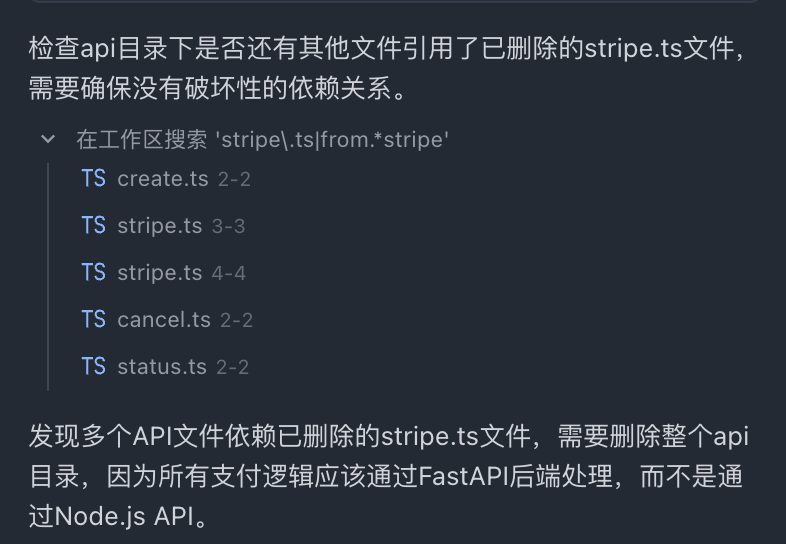
Task: Click the TS icon beside create.ts
Action: [x=94, y=179]
